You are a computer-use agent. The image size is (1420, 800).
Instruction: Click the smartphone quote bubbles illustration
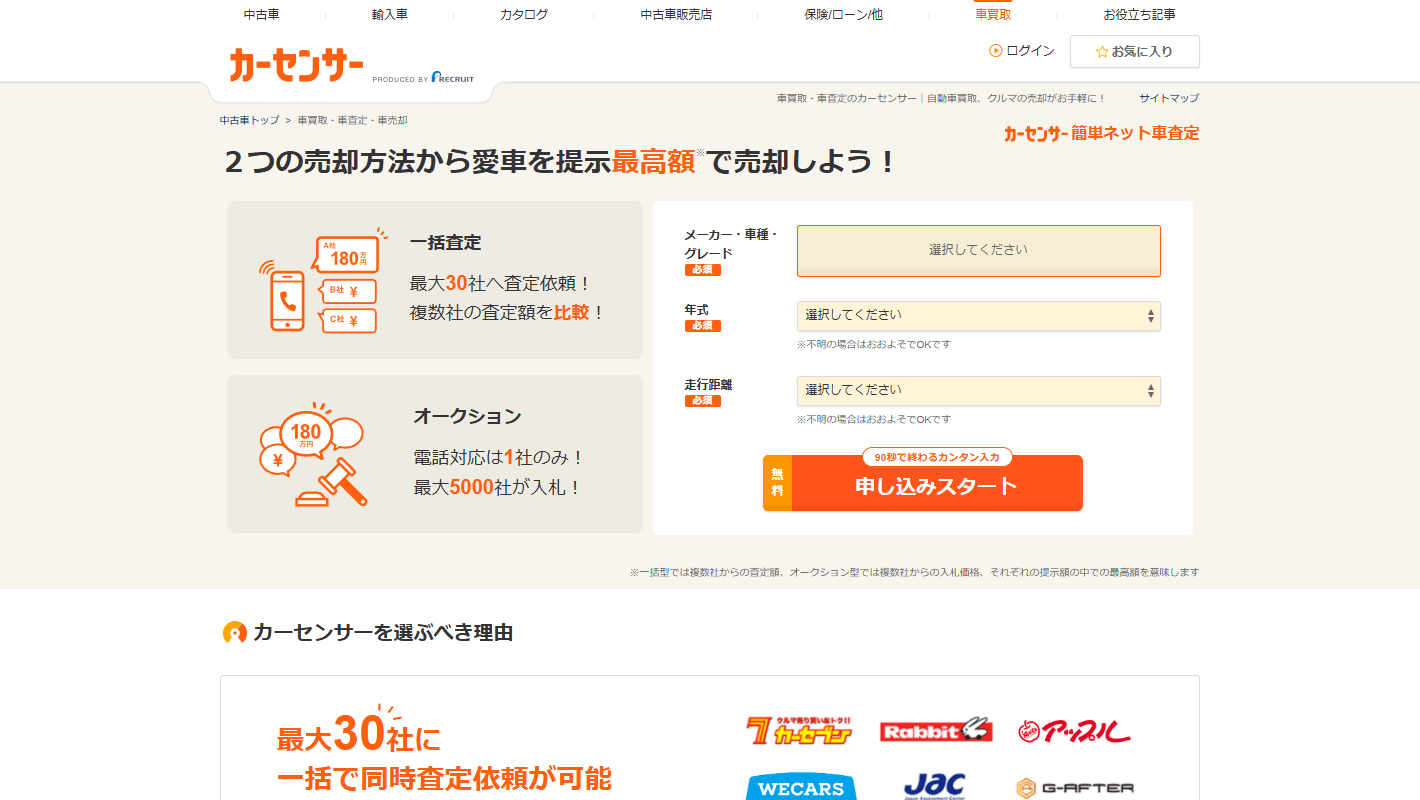coord(323,281)
